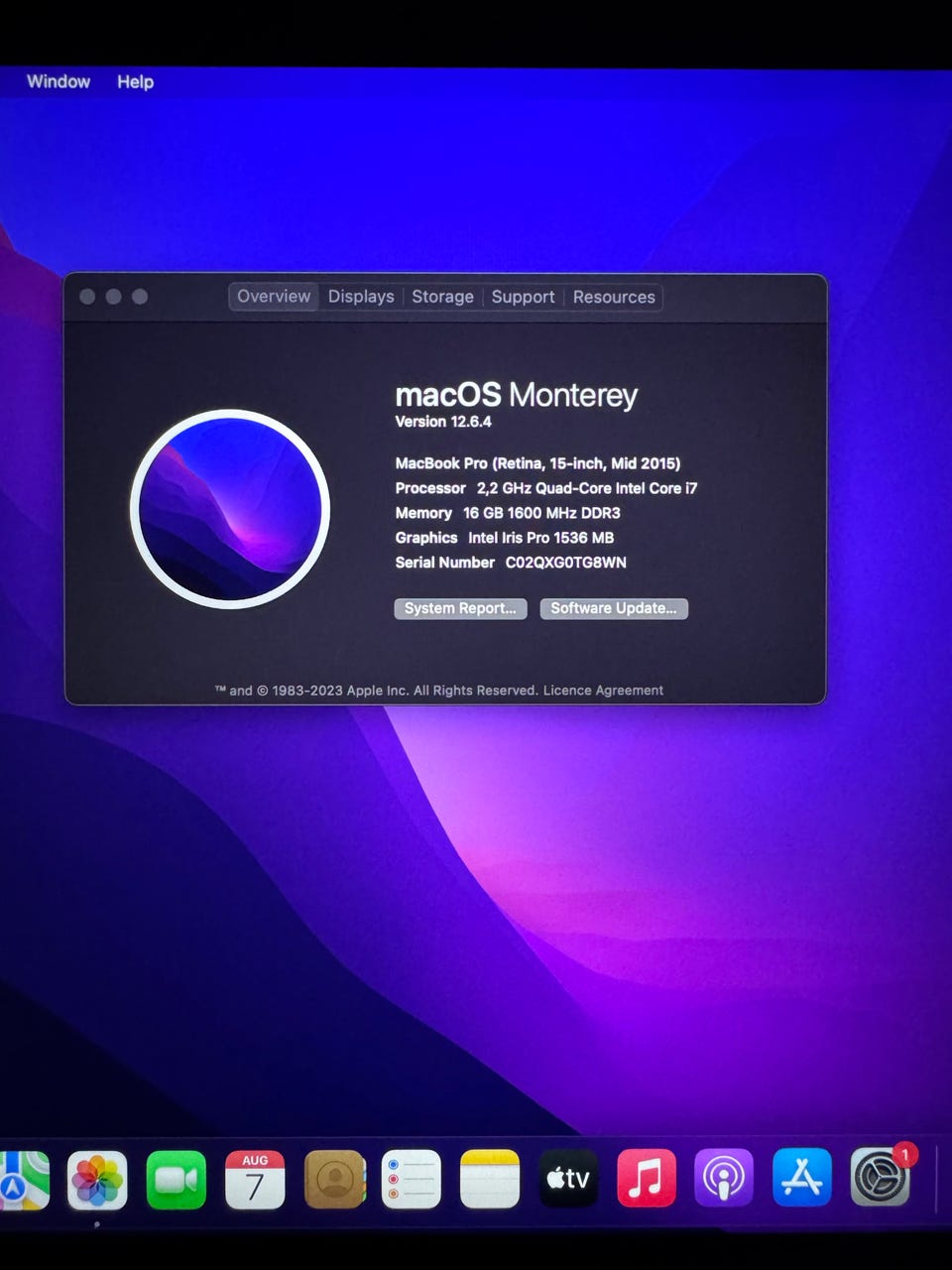Open the Licence Agreement link

(x=603, y=691)
